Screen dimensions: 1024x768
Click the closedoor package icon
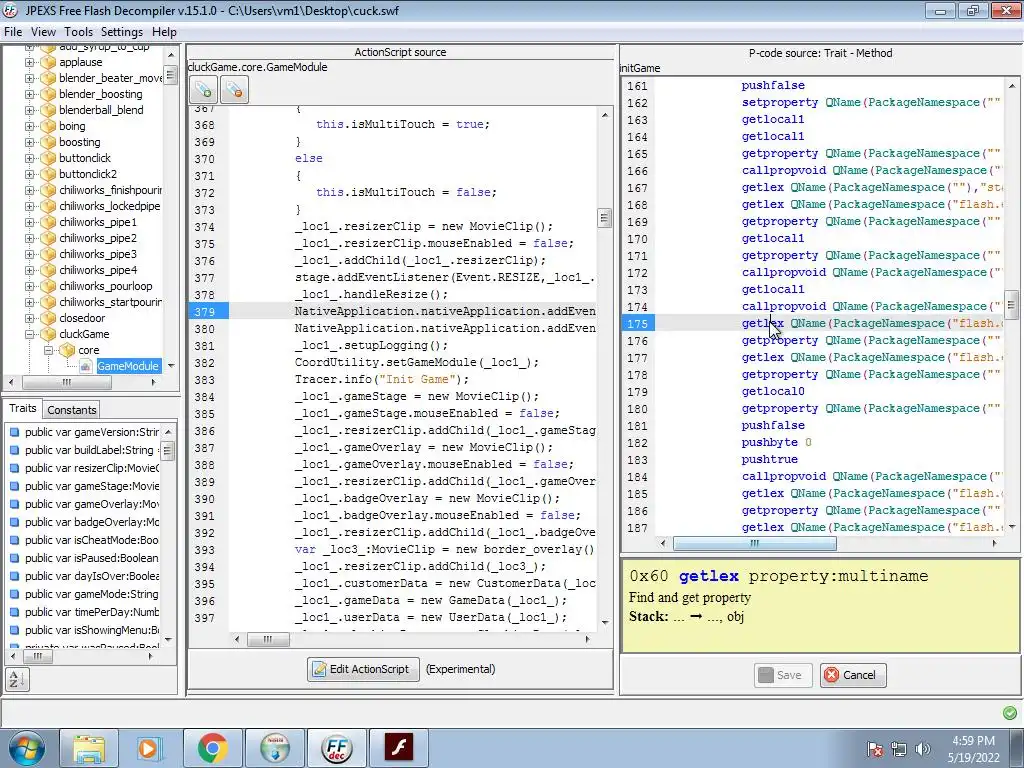48,318
